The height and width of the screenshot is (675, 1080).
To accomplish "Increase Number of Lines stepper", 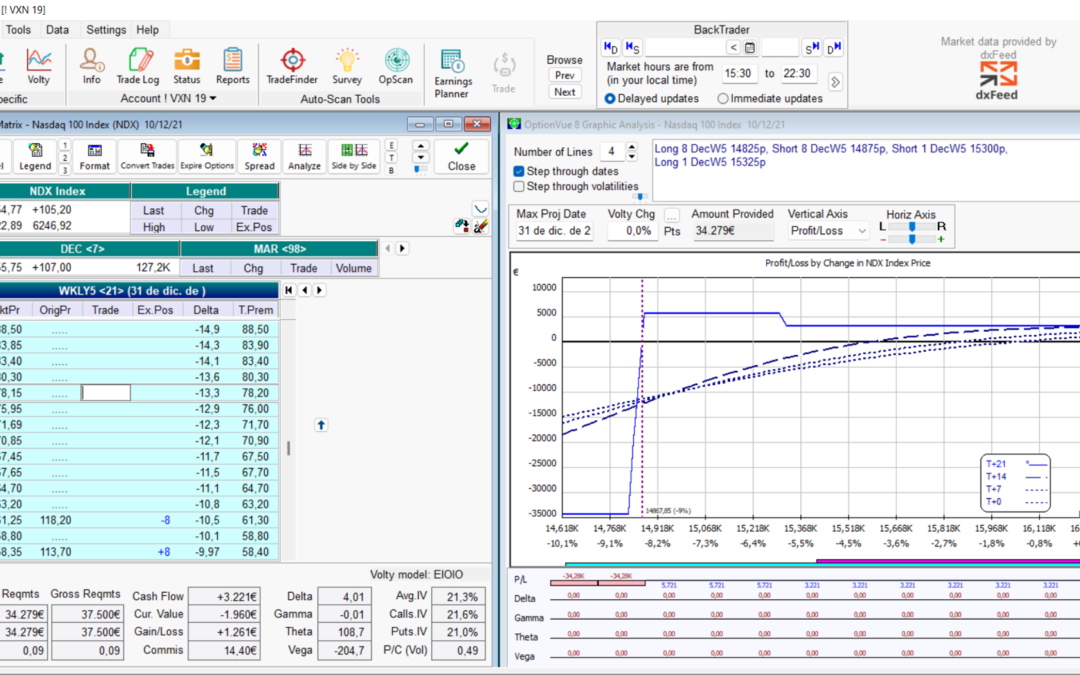I will [632, 147].
